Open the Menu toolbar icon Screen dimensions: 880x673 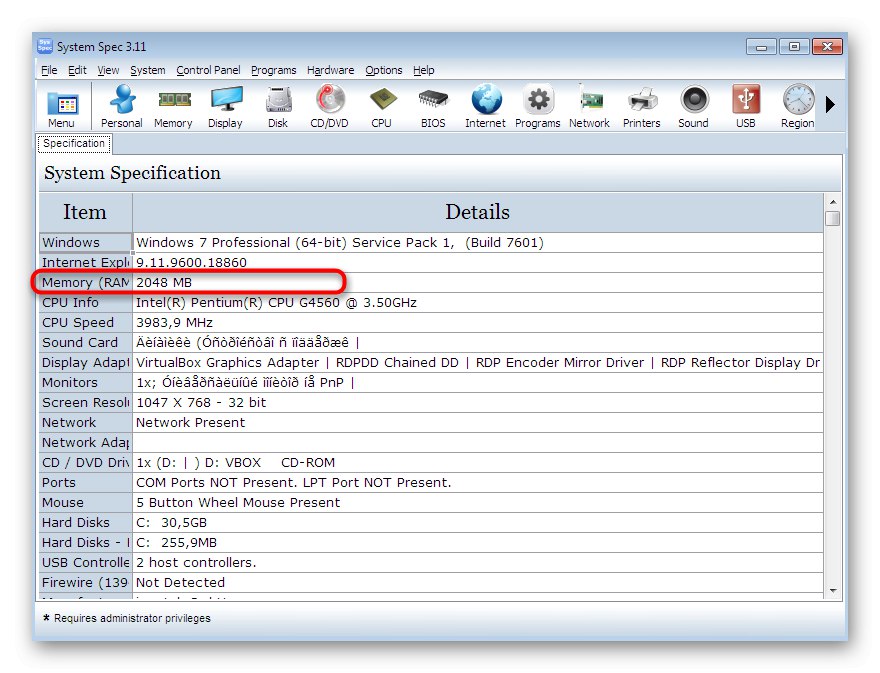tap(61, 108)
